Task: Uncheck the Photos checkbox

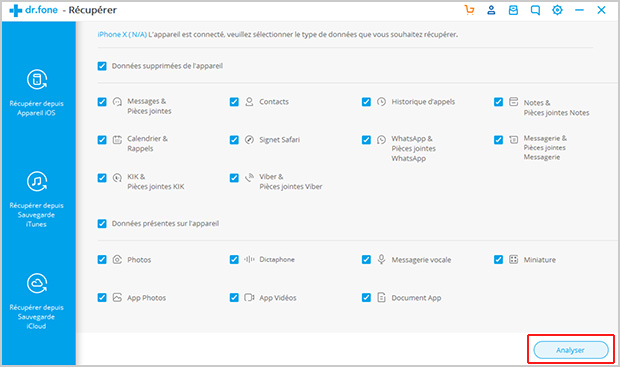Action: point(102,260)
